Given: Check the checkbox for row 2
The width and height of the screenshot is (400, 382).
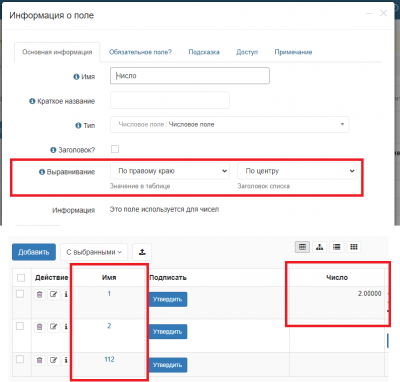Looking at the screenshot, I should [x=20, y=326].
